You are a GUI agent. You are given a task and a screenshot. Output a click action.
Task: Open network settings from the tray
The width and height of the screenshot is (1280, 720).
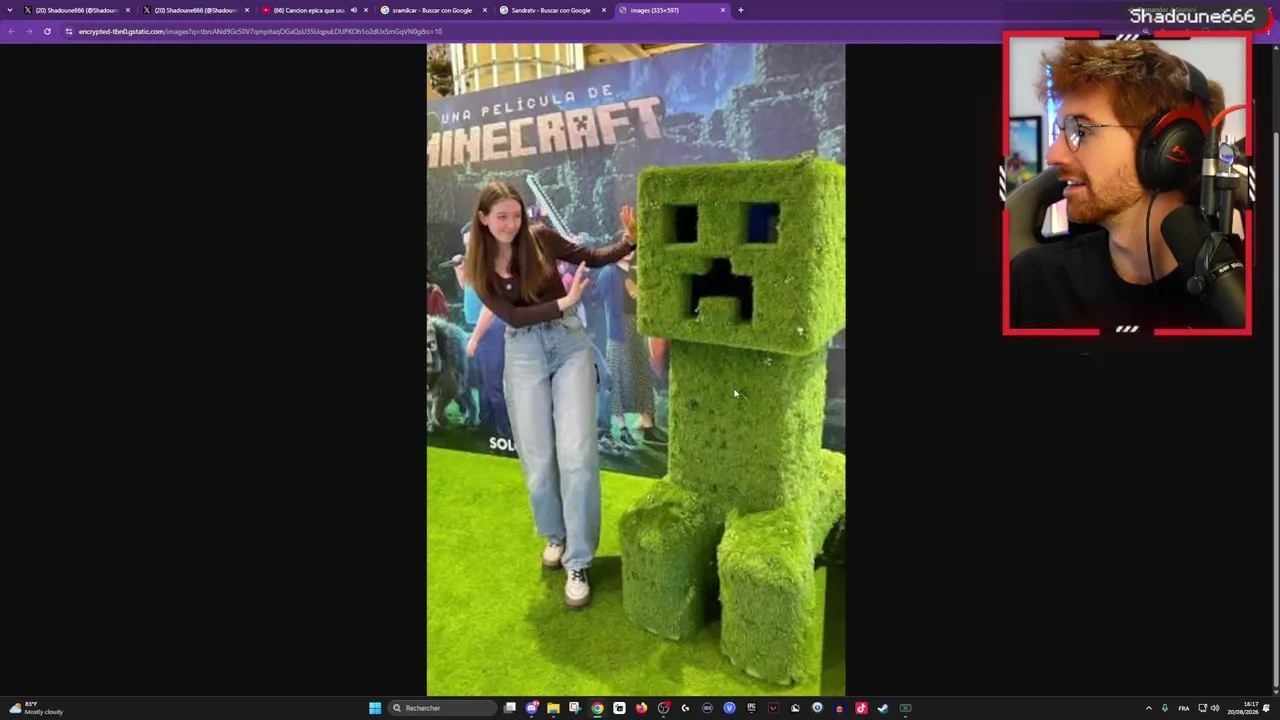click(1202, 708)
